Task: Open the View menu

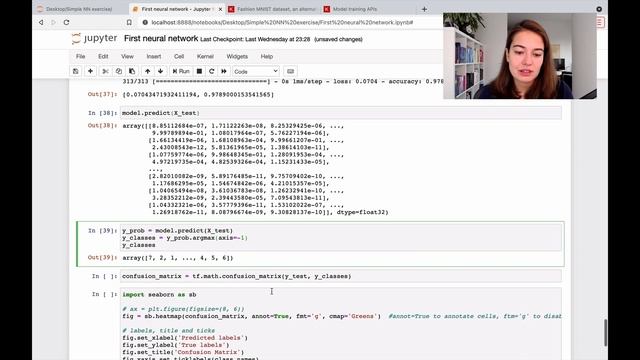Action: (127, 56)
